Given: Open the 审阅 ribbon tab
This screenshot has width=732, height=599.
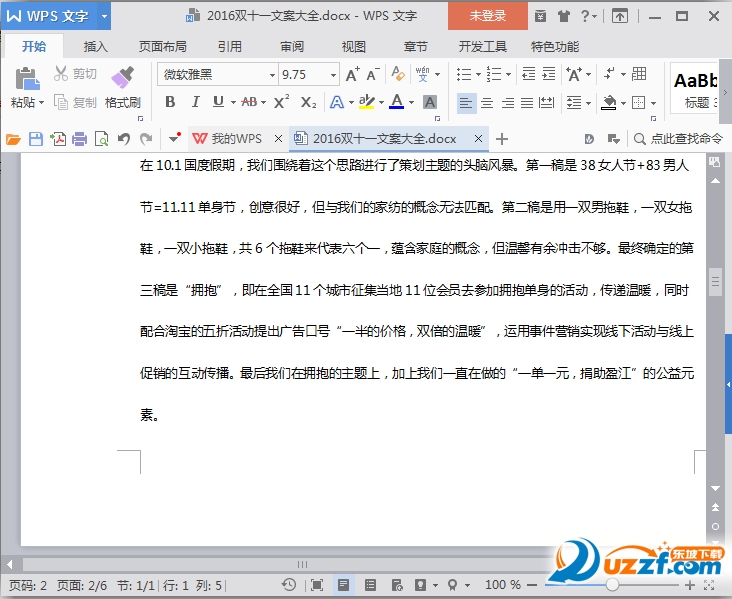Looking at the screenshot, I should (x=292, y=46).
